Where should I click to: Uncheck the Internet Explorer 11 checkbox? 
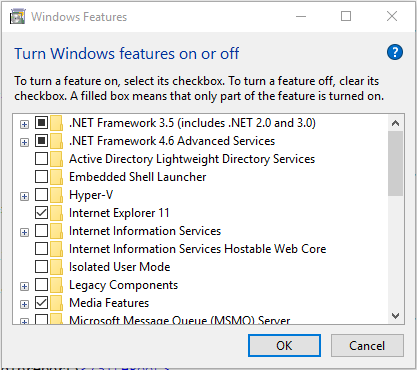[x=41, y=213]
